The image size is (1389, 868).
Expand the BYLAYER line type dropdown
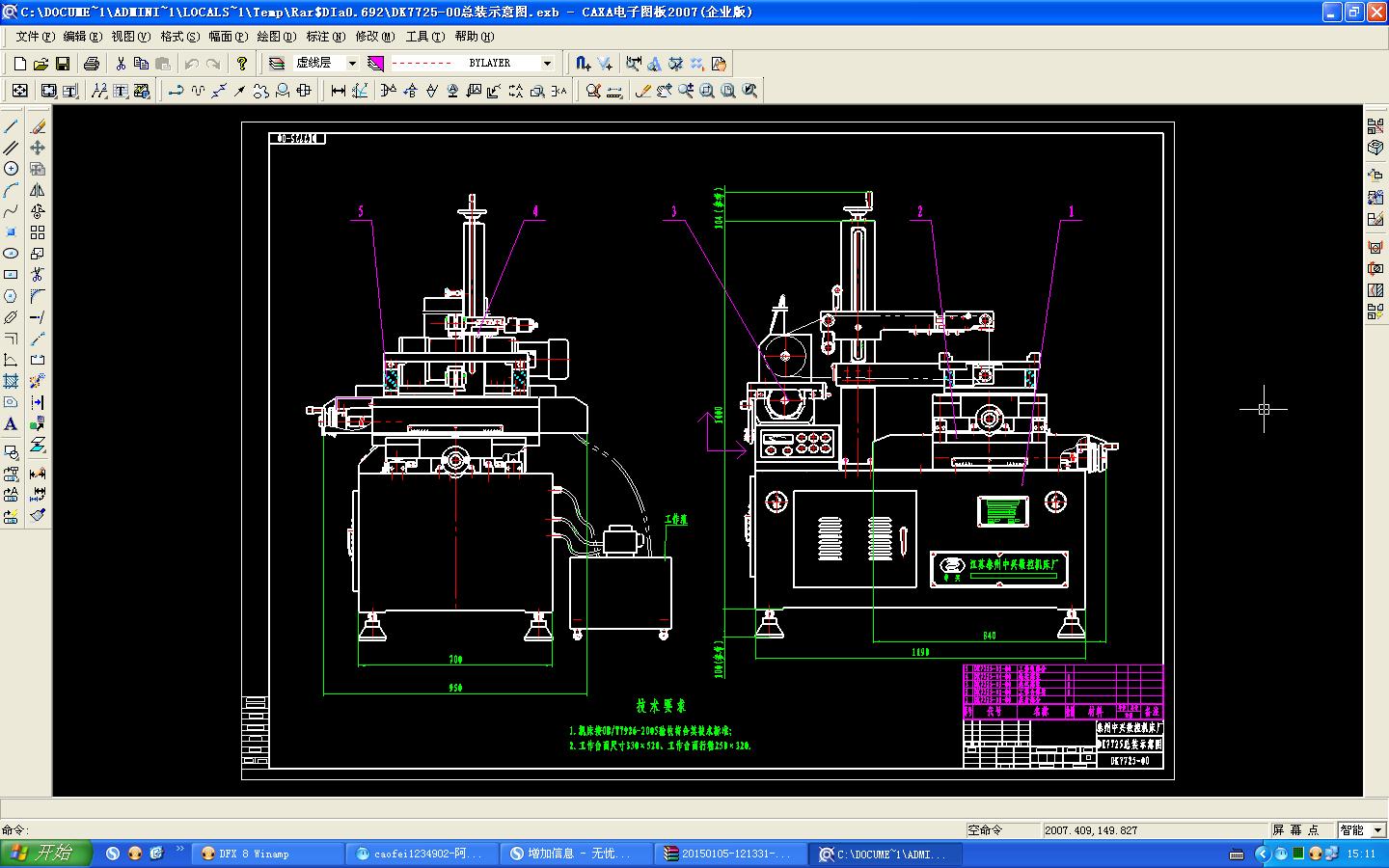[x=547, y=64]
